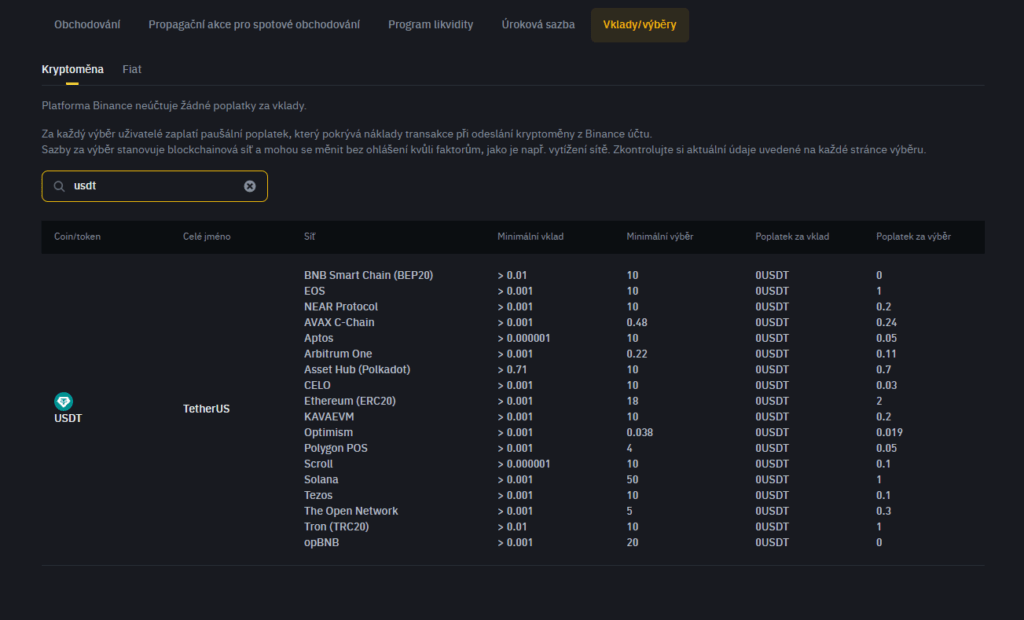Click the TetherUS full name

coord(206,409)
